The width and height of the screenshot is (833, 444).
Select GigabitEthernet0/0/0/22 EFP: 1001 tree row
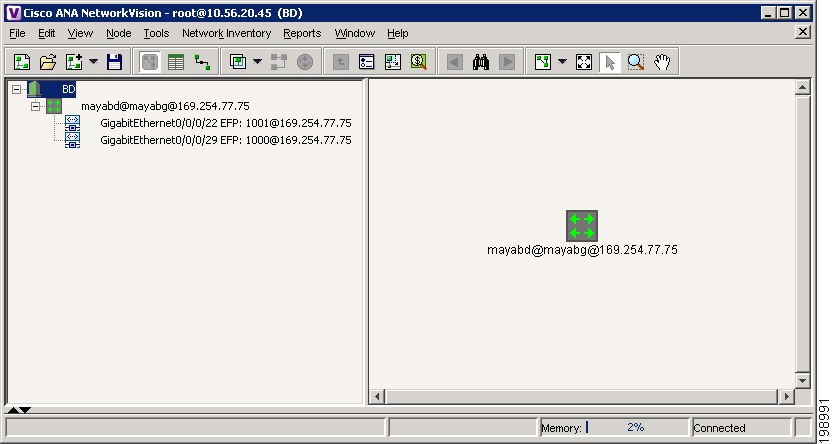point(226,123)
